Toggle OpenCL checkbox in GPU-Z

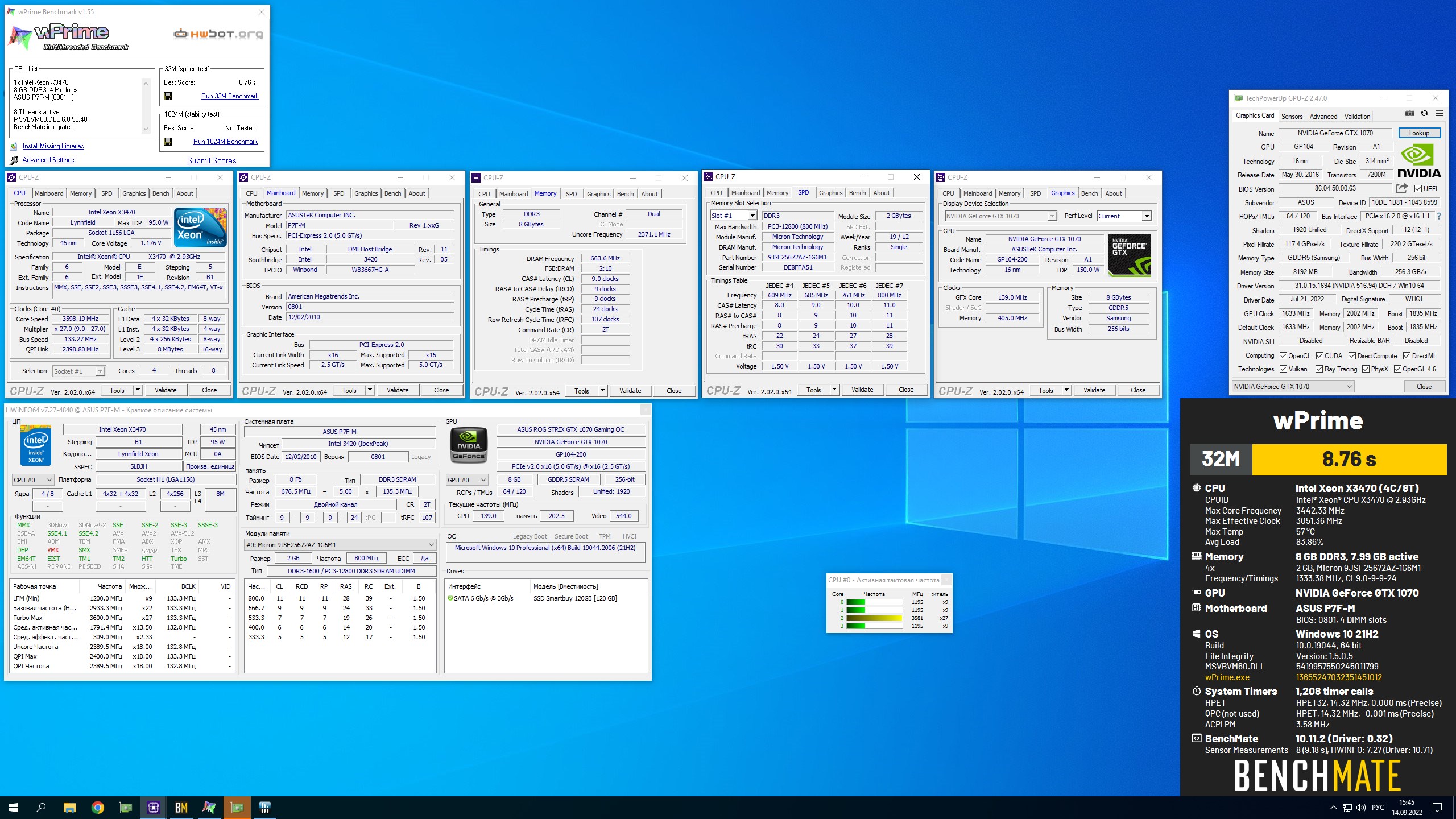[x=1283, y=356]
